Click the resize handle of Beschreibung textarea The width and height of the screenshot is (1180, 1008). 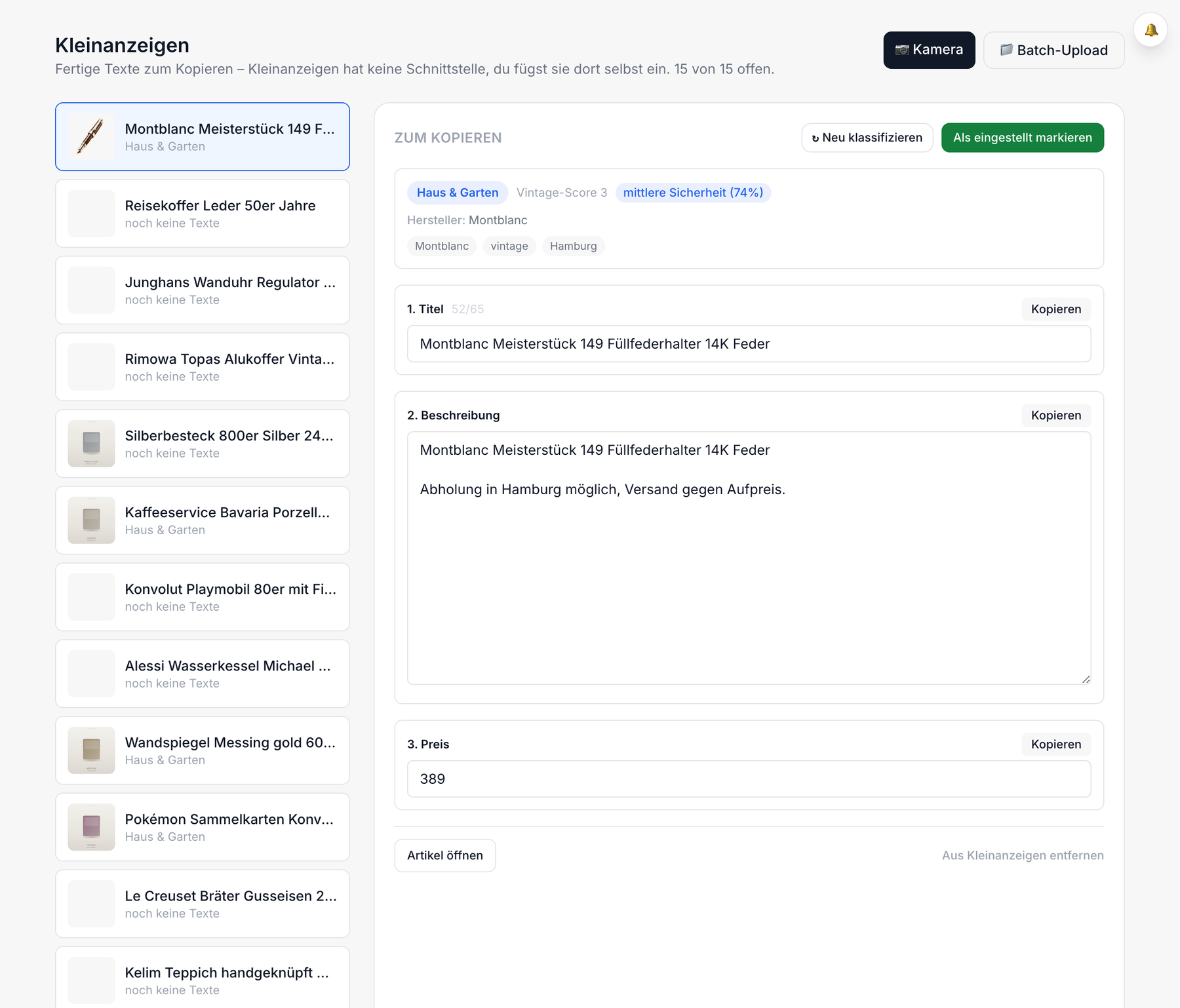tap(1086, 679)
